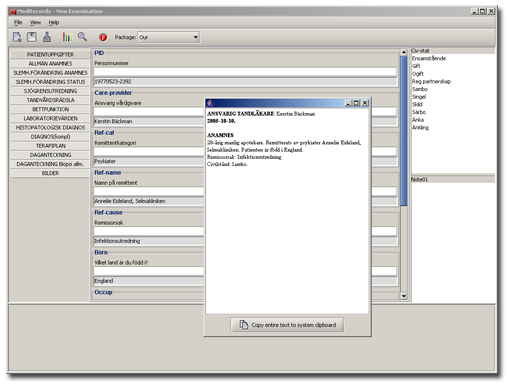Select Gift in Civ-stat list

[416, 66]
